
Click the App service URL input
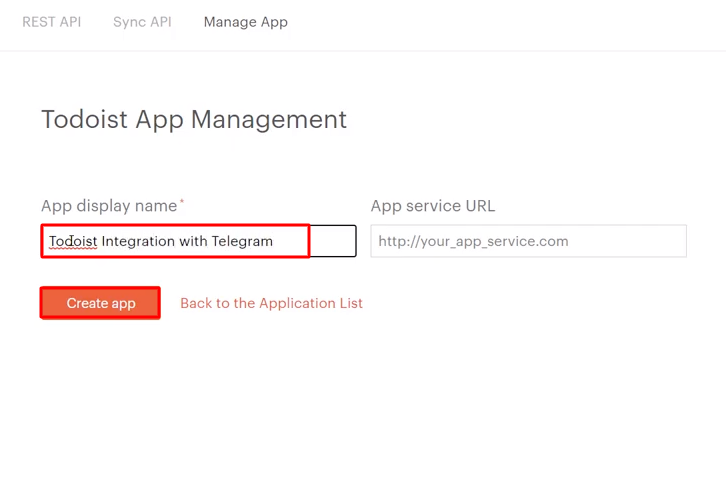click(528, 241)
